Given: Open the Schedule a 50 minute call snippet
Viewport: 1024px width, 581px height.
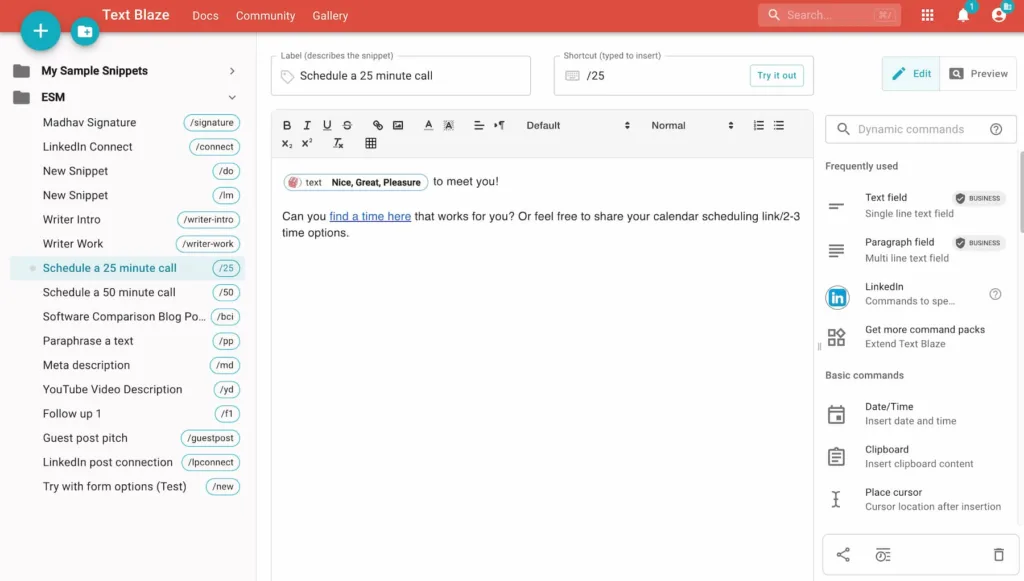Looking at the screenshot, I should click(x=127, y=292).
